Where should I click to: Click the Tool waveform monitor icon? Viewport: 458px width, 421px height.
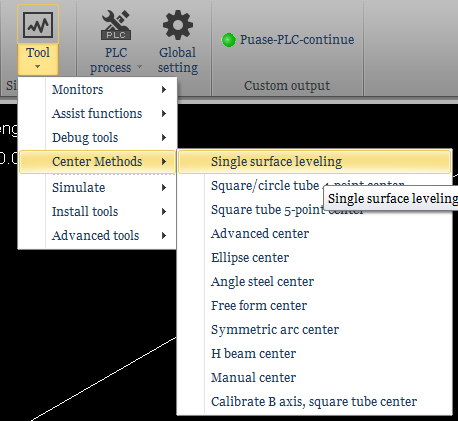pyautogui.click(x=38, y=25)
